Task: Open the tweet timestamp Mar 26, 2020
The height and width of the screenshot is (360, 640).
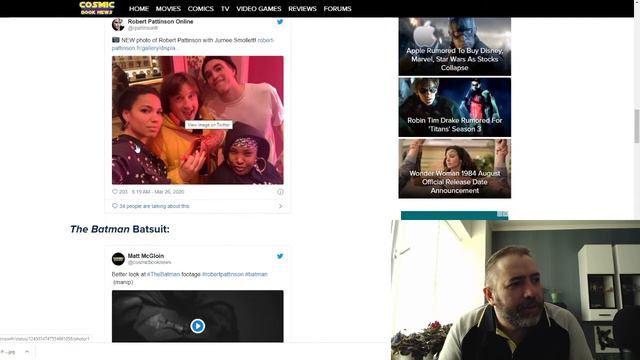Action: click(158, 192)
